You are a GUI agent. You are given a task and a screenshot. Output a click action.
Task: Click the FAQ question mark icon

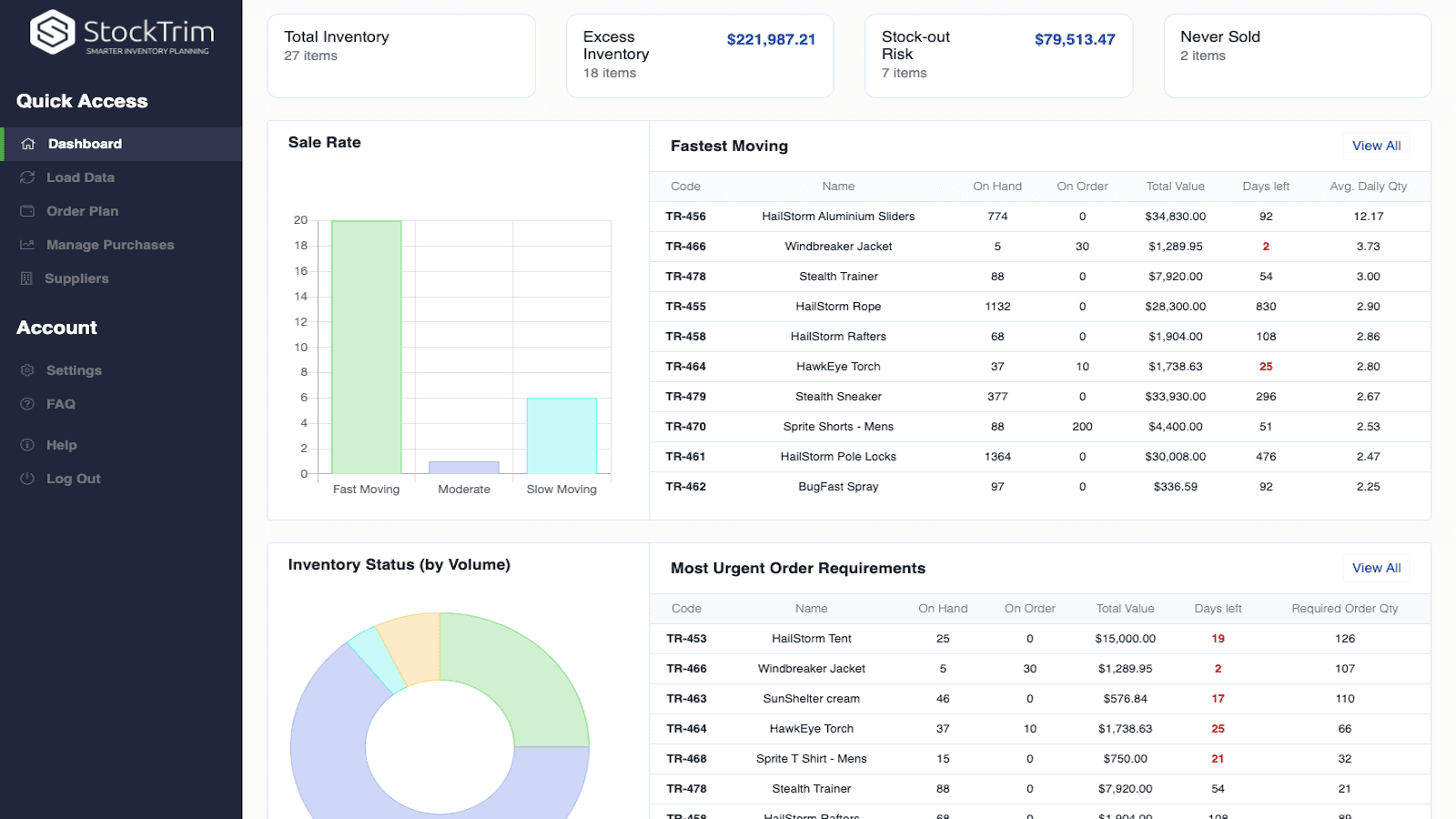(26, 403)
